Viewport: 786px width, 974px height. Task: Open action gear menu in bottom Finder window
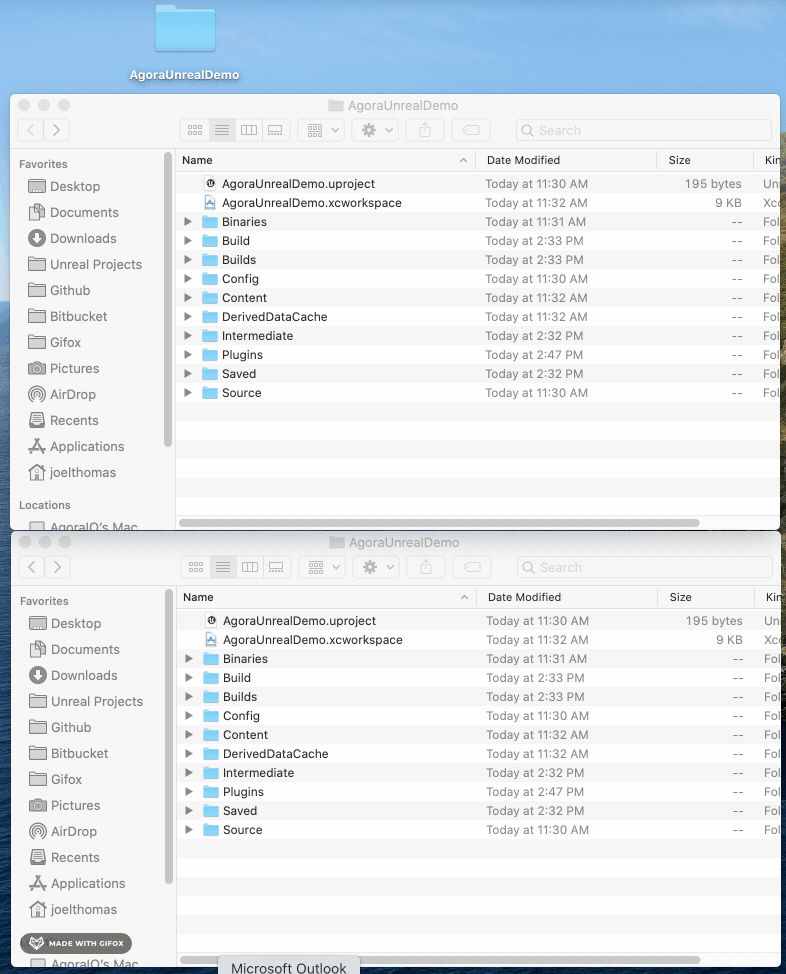(x=376, y=567)
